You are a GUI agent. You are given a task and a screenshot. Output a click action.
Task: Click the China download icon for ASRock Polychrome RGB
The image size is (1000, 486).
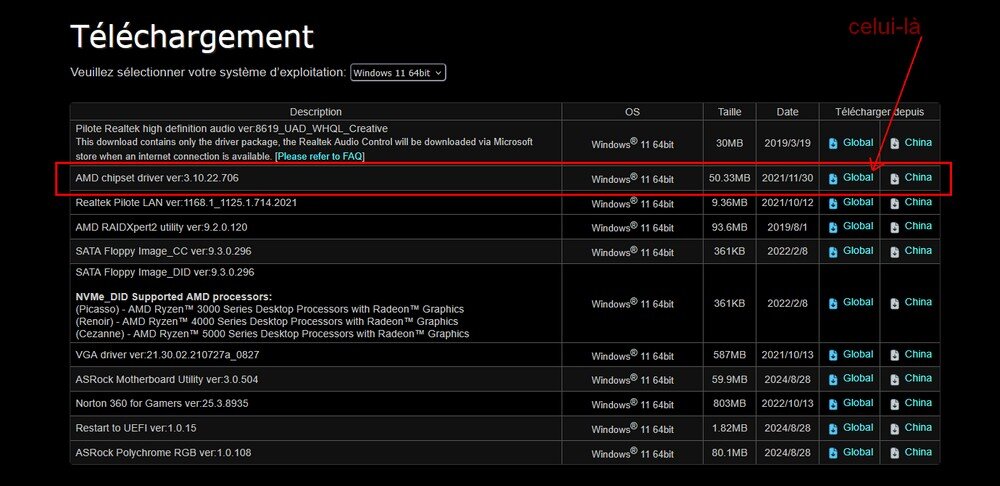click(x=894, y=453)
